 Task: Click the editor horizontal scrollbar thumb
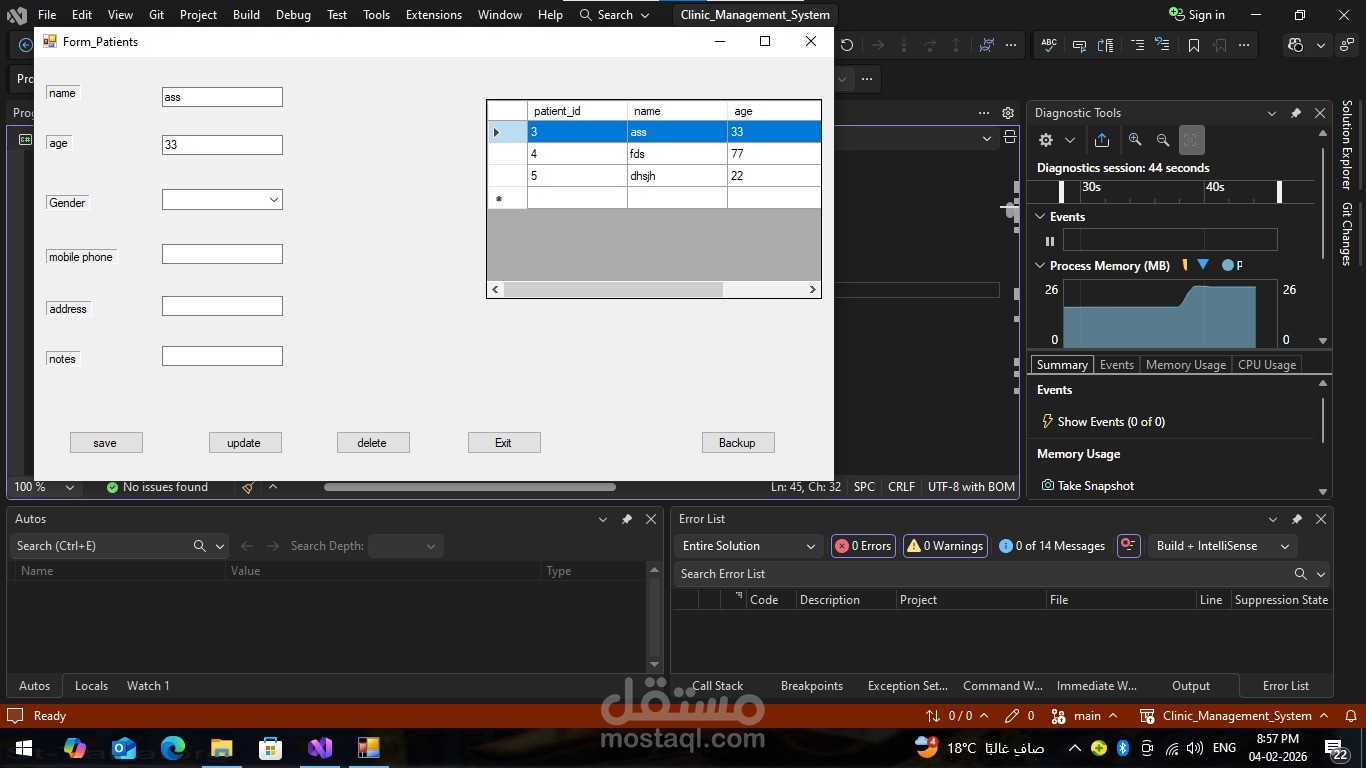coord(470,488)
